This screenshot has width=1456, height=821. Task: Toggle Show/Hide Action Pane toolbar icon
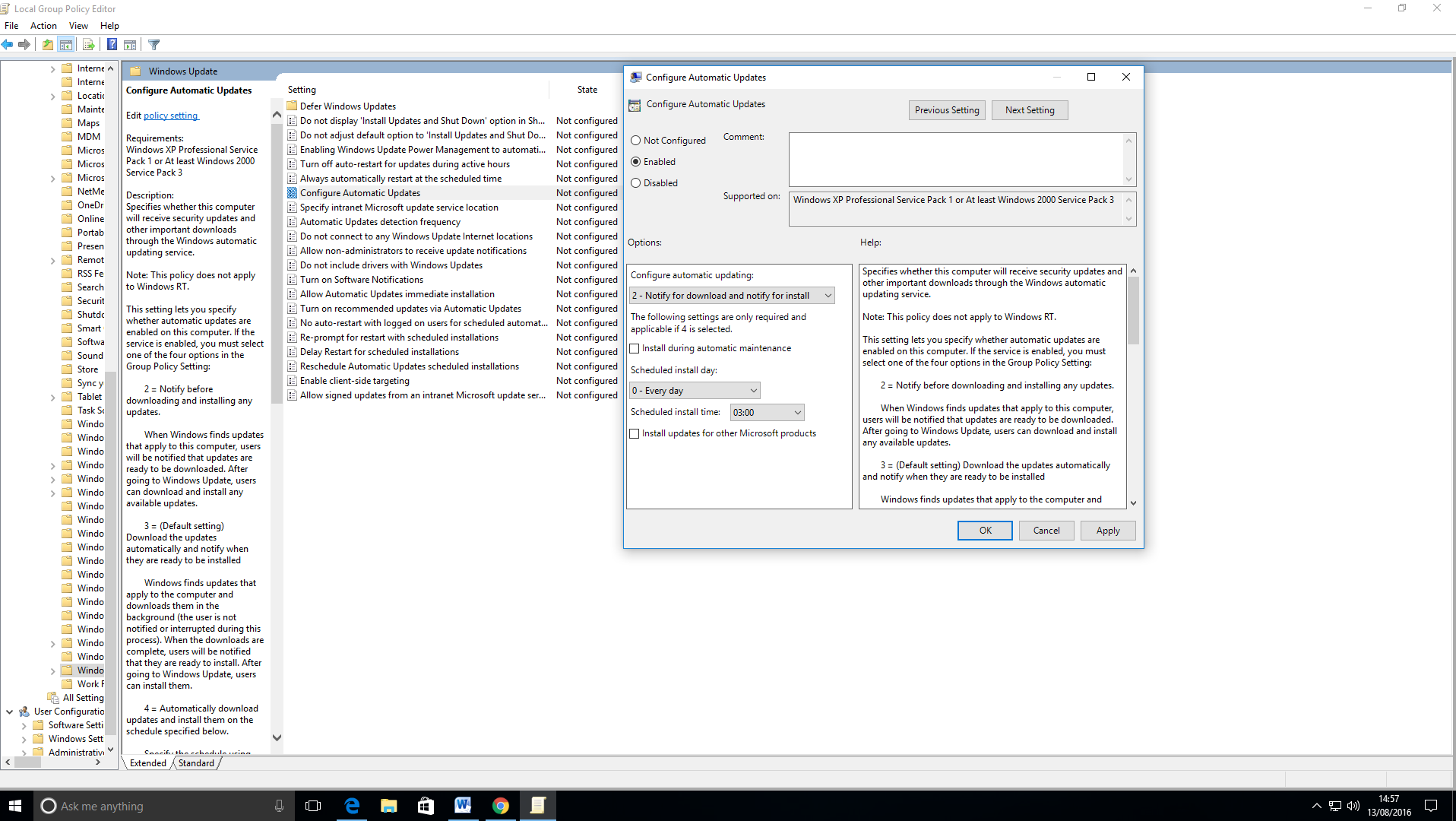[130, 45]
